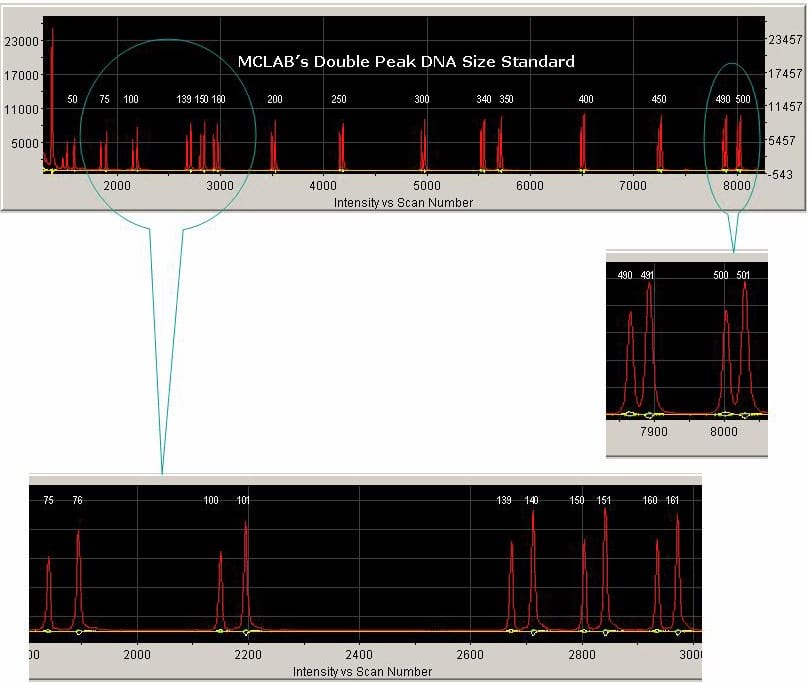Click the 250 peak label in top chart
Image resolution: width=810 pixels, height=683 pixels.
(x=339, y=99)
